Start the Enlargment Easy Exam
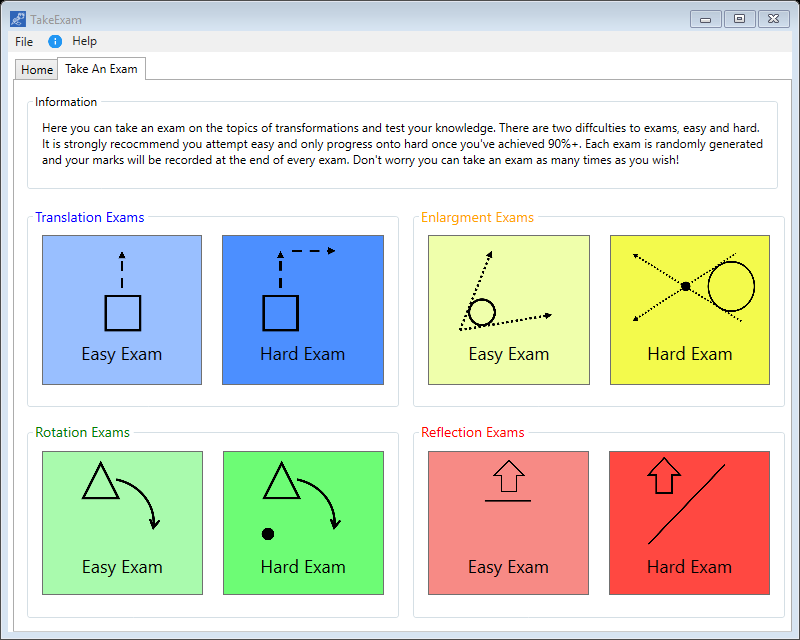The width and height of the screenshot is (800, 640). pos(509,310)
